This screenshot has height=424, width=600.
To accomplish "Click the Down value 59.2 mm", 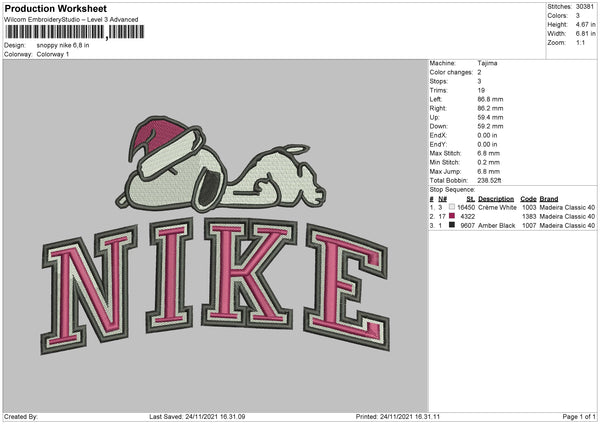I will (x=490, y=126).
